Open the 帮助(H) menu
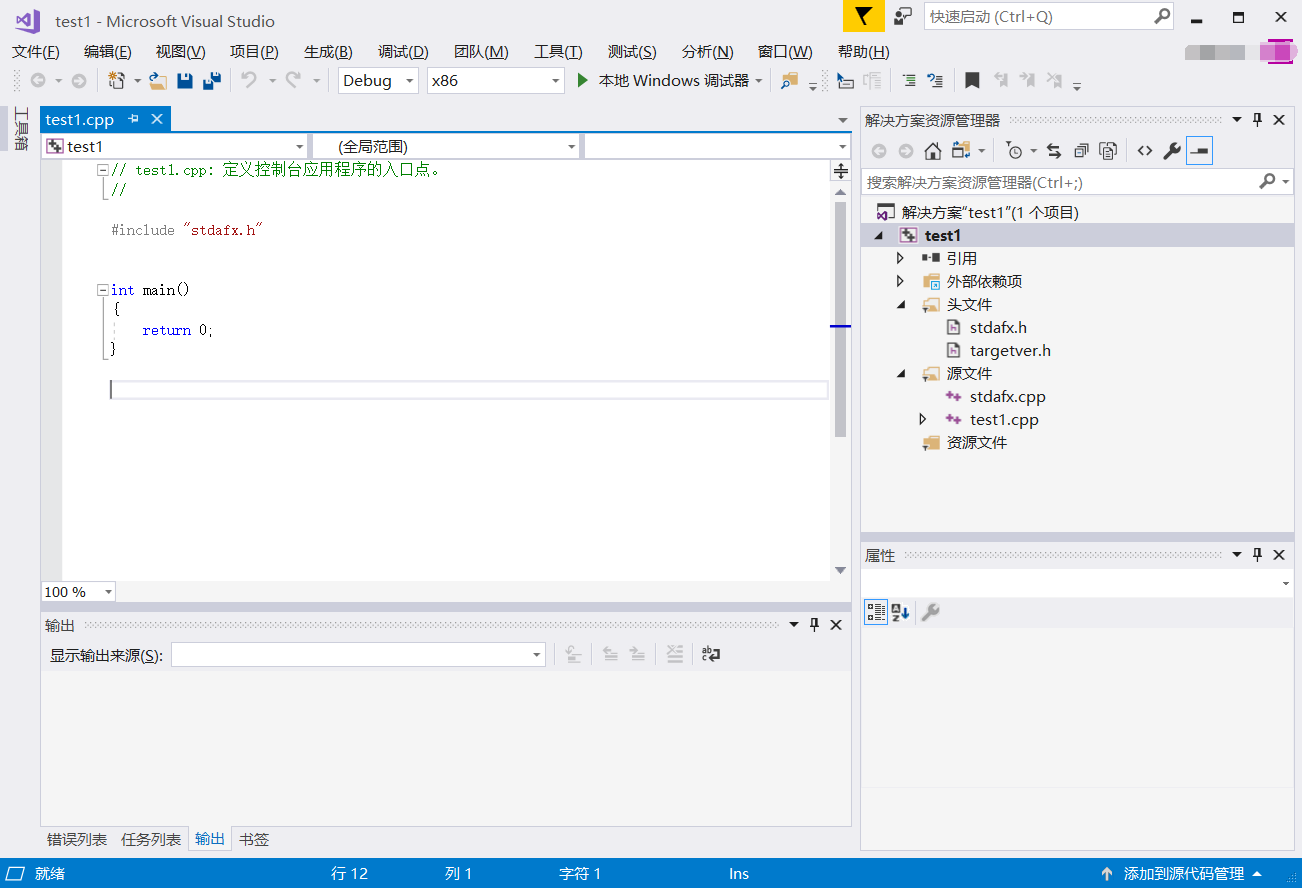The image size is (1302, 888). [864, 52]
